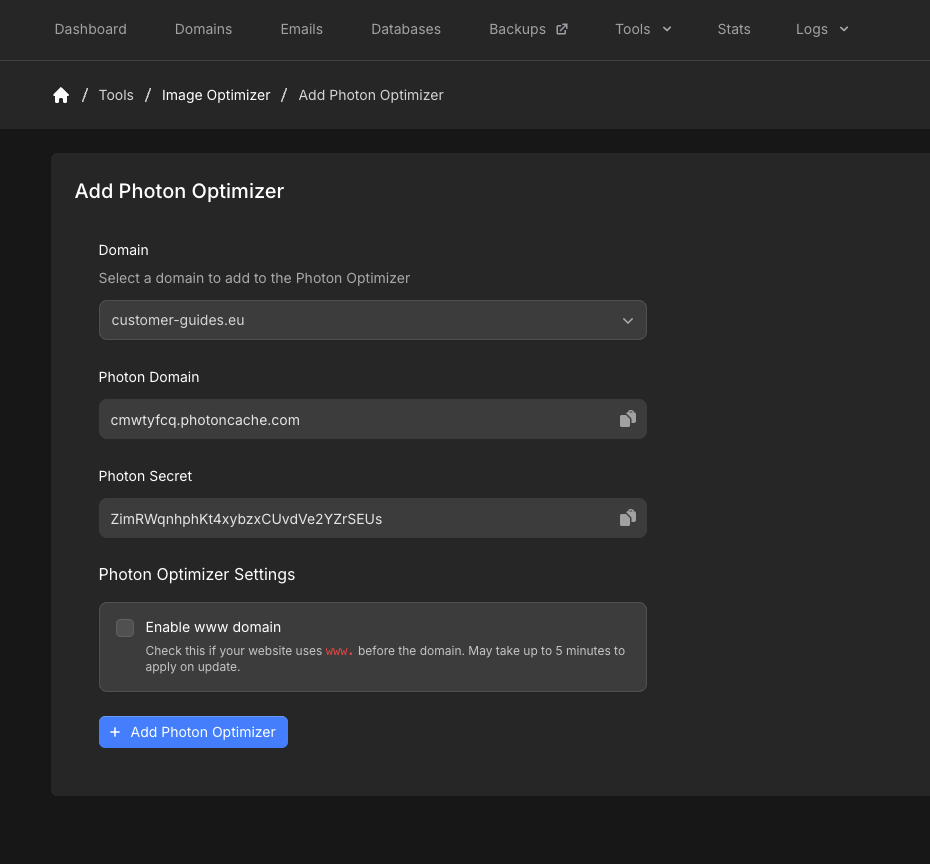View the Stats page
This screenshot has width=930, height=864.
(x=734, y=29)
